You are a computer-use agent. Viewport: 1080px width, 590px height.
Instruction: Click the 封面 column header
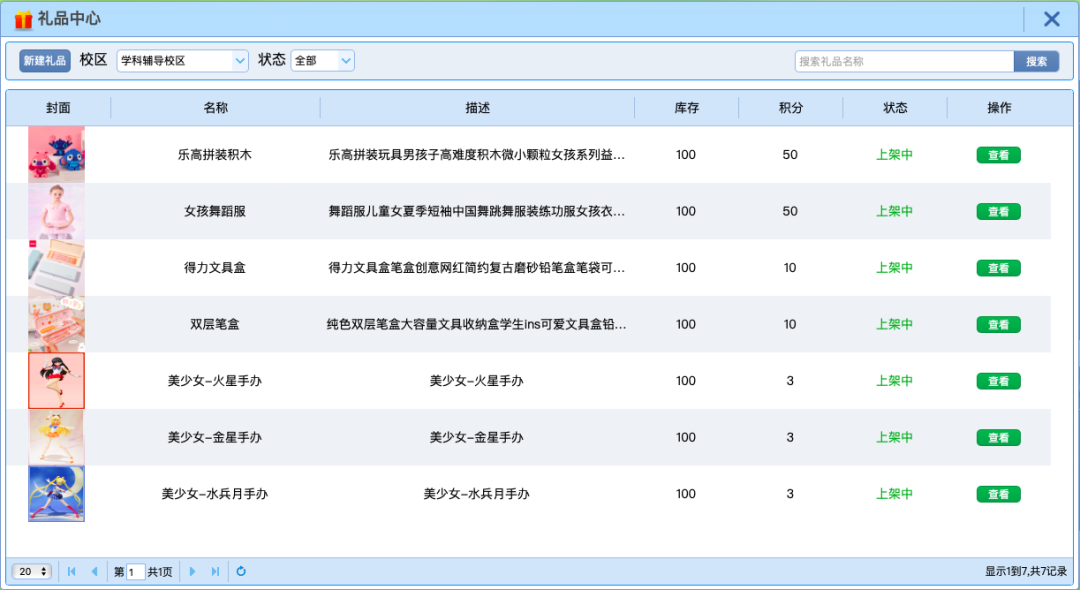click(x=59, y=108)
